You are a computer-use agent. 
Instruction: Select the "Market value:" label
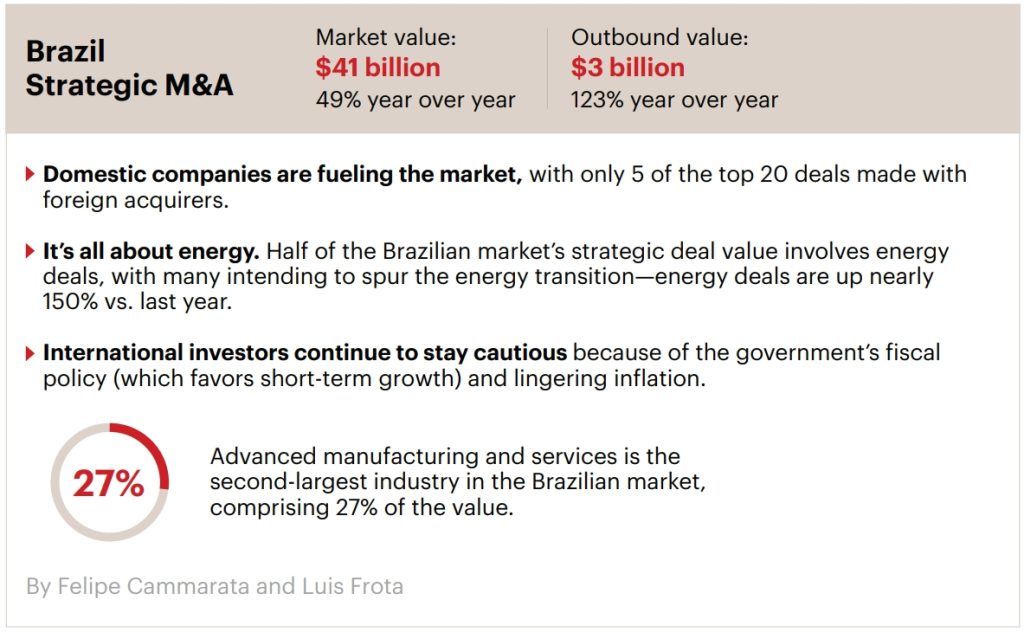tap(385, 38)
